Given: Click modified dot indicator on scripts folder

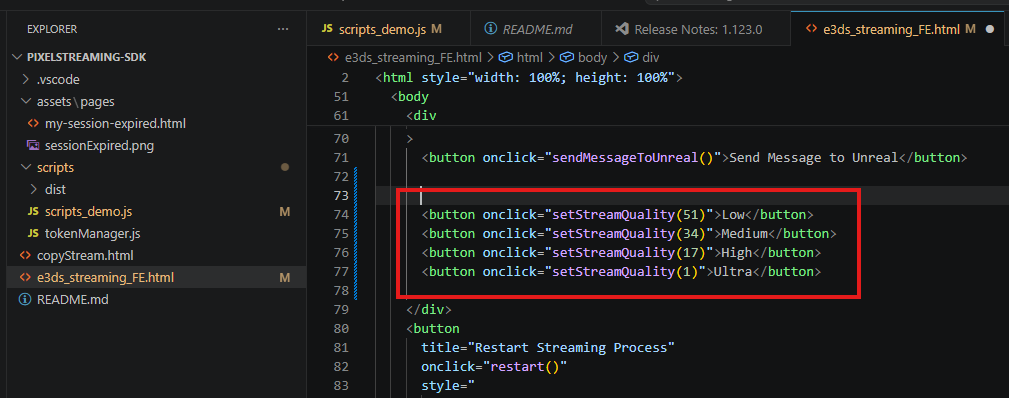Looking at the screenshot, I should [x=284, y=167].
